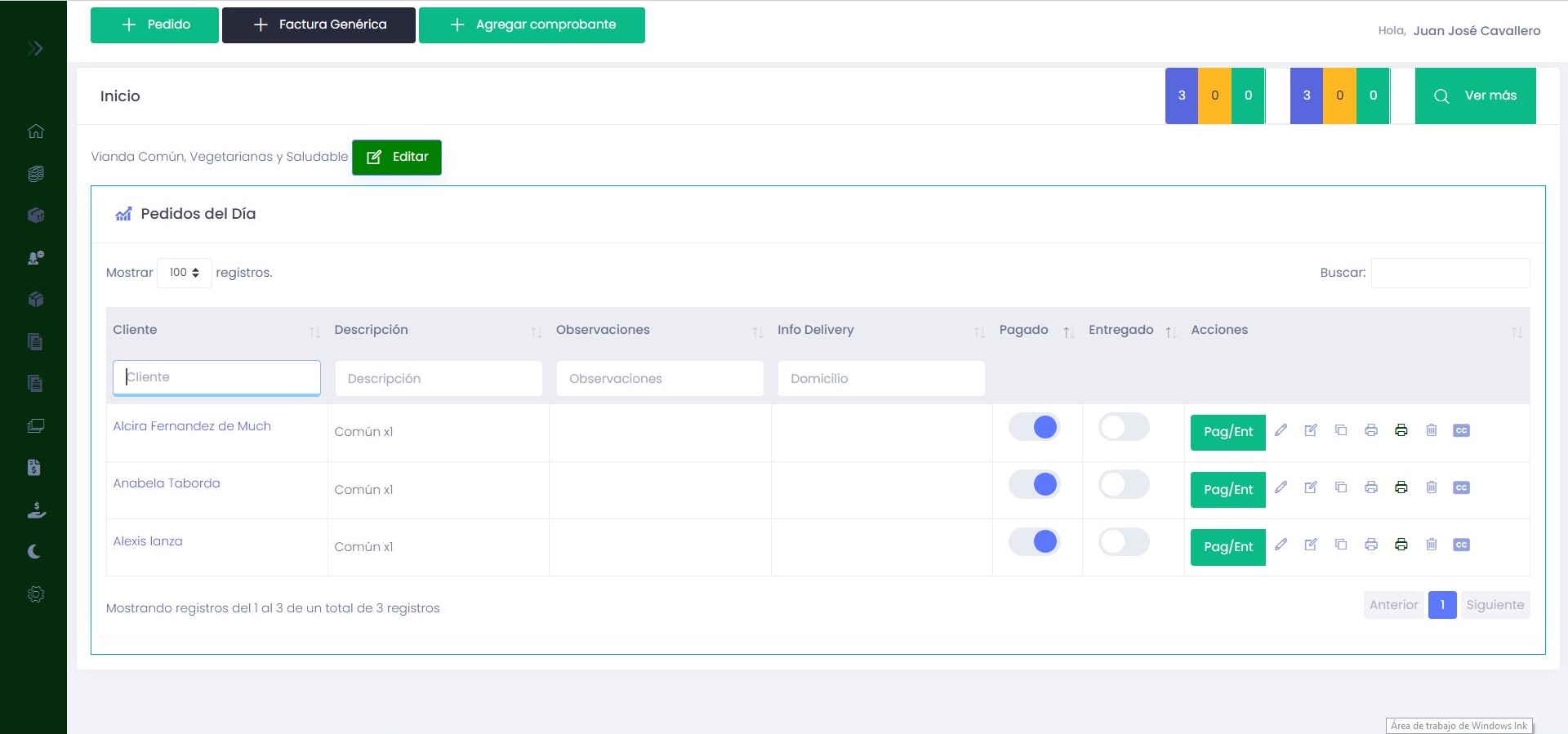1568x734 pixels.
Task: Open the Mostrar 100 registros dropdown
Action: pyautogui.click(x=185, y=273)
